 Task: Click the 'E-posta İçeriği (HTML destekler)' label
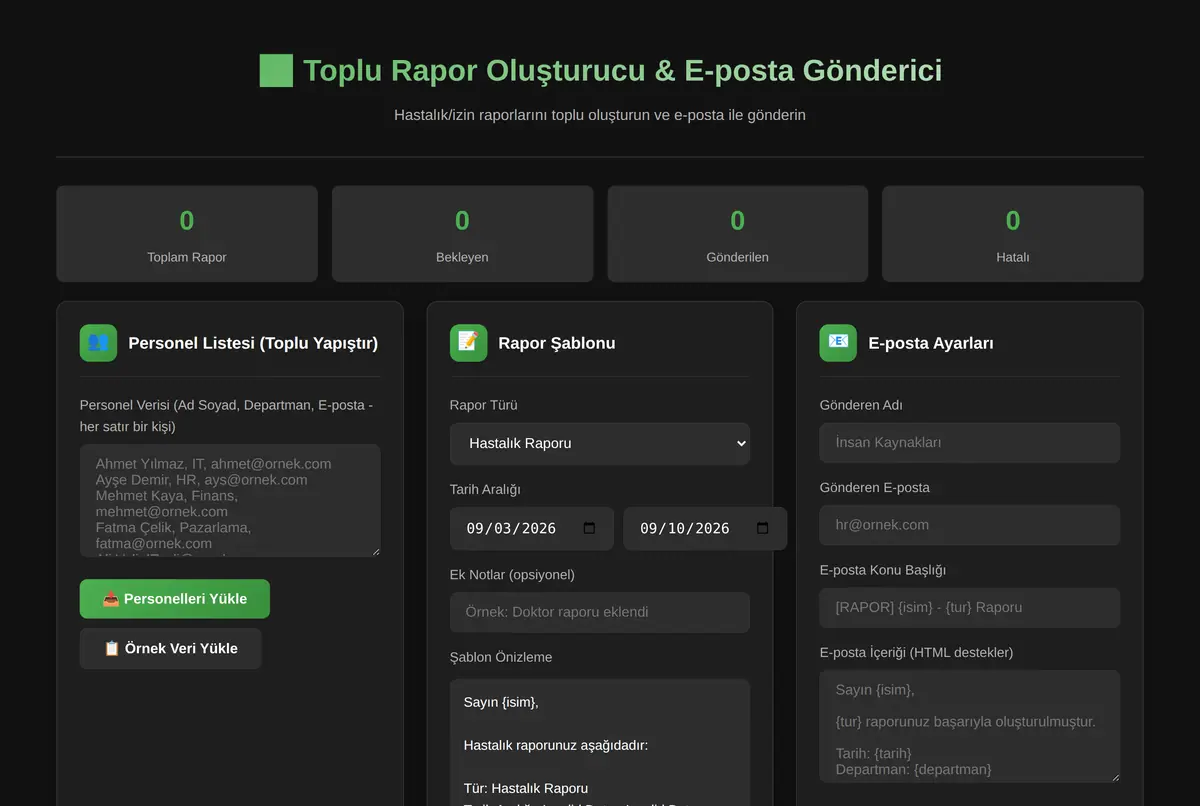pyautogui.click(x=916, y=652)
